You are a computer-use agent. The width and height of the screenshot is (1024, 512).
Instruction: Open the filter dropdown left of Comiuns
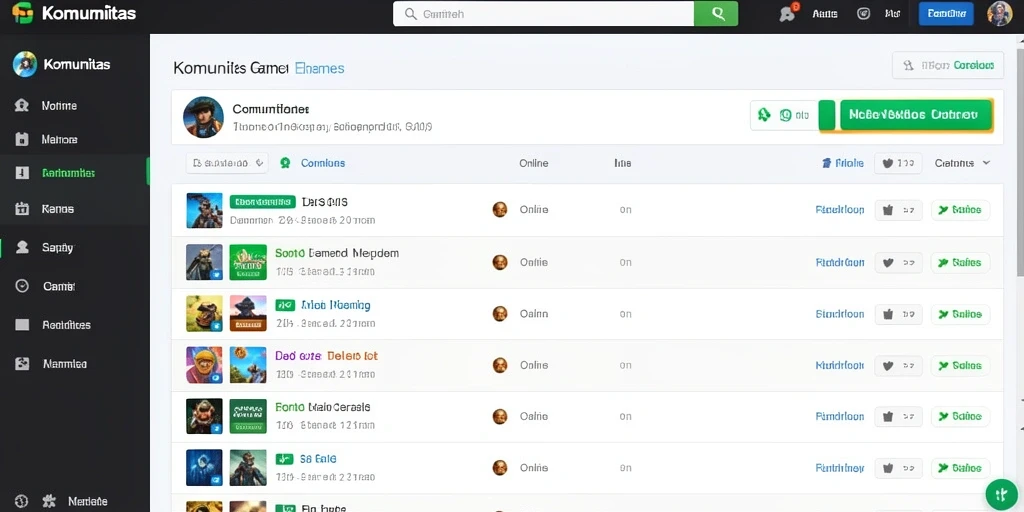[x=227, y=163]
